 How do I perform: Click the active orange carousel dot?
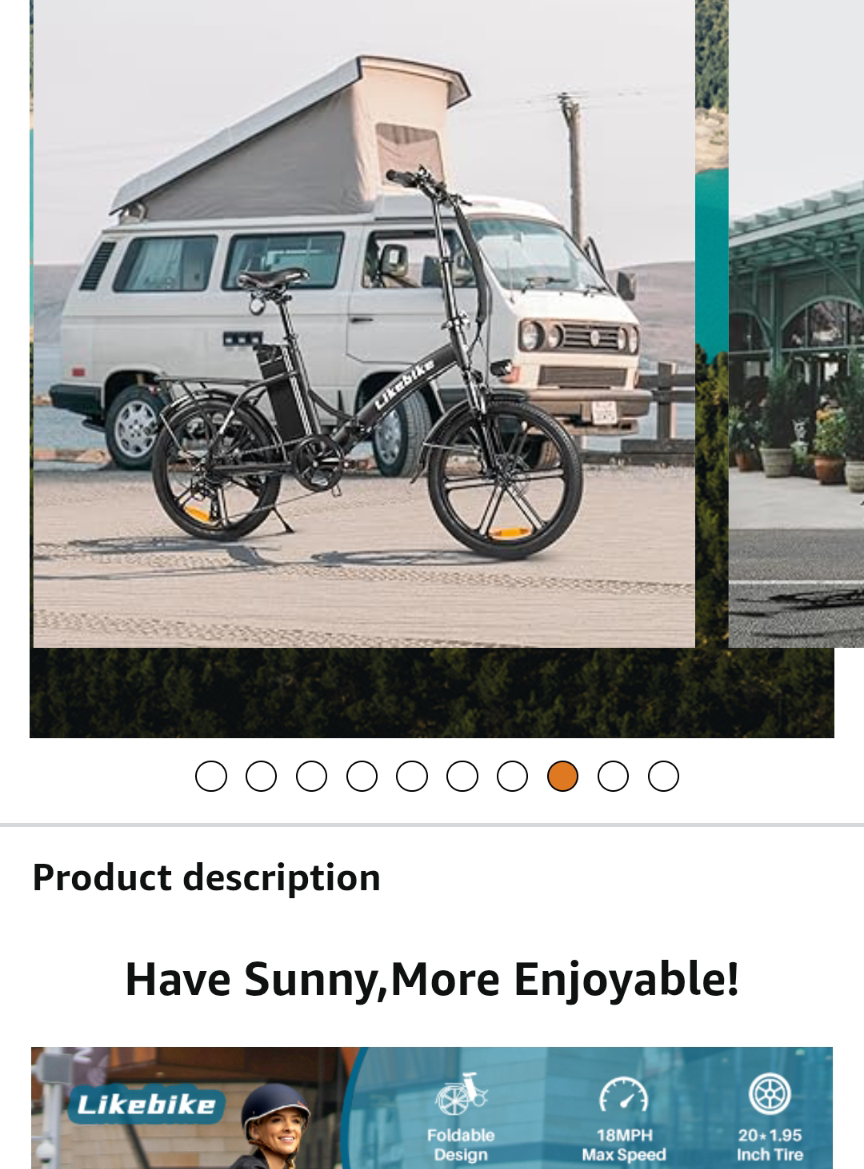(x=563, y=776)
